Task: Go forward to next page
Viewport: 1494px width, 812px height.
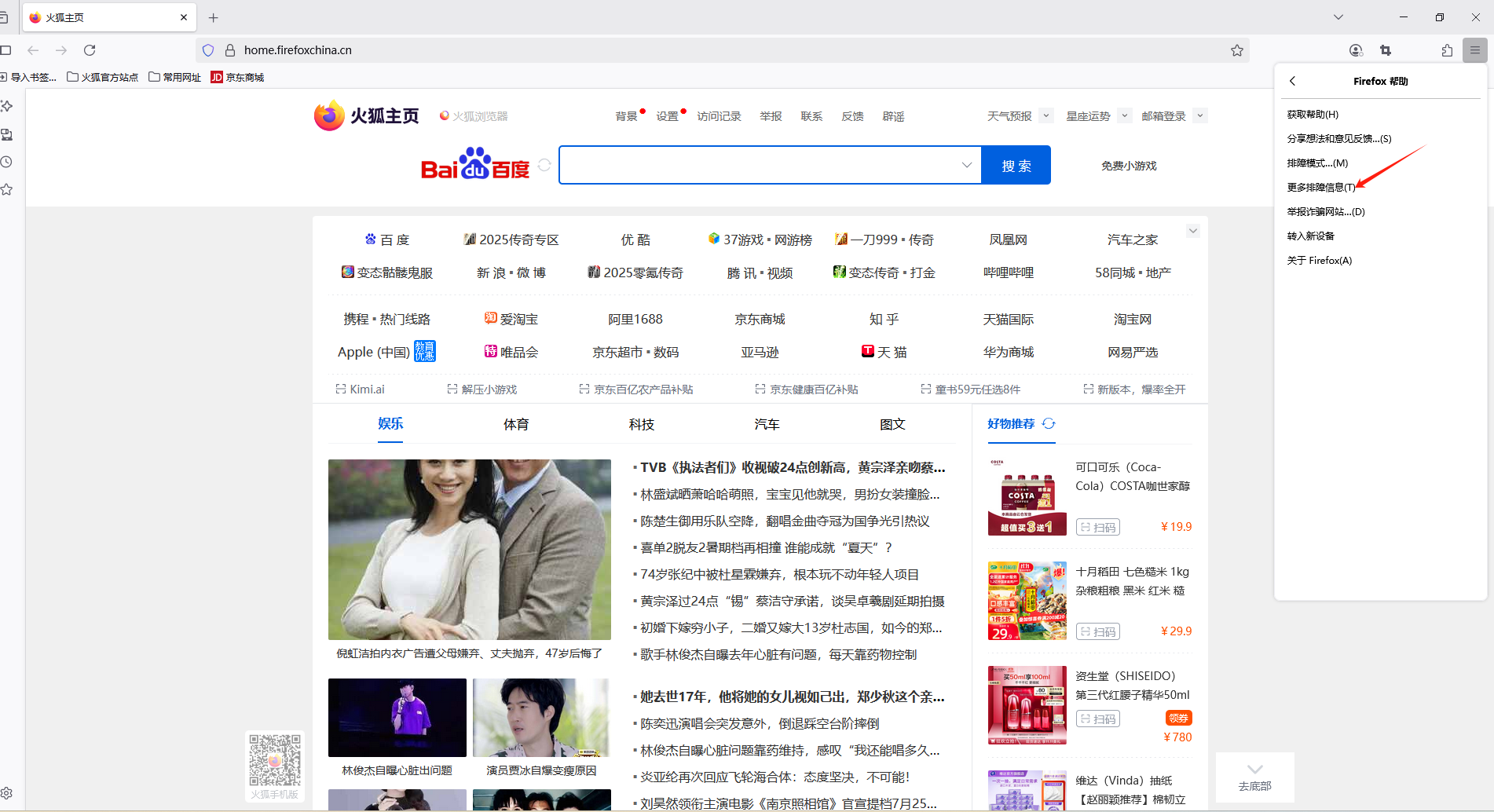Action: 61,50
